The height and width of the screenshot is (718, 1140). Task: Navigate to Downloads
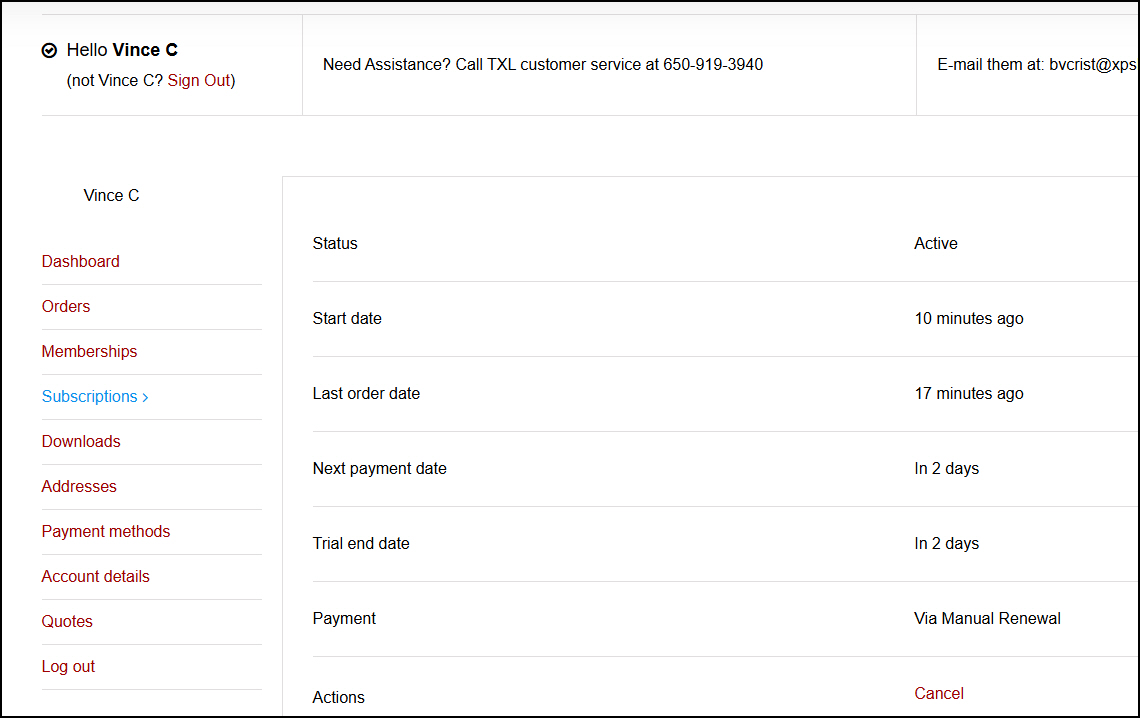tap(81, 441)
